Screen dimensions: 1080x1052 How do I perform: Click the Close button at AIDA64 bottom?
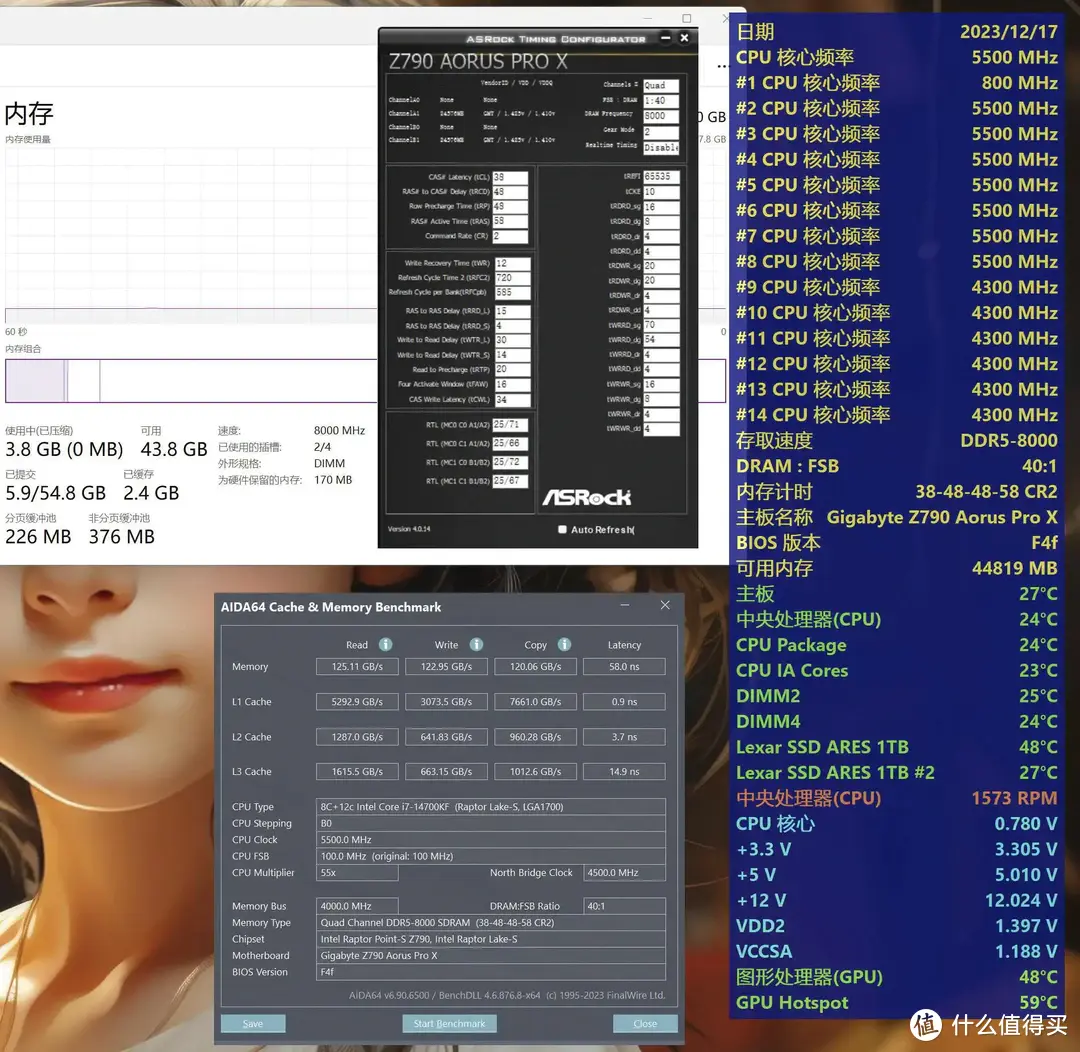[645, 1023]
